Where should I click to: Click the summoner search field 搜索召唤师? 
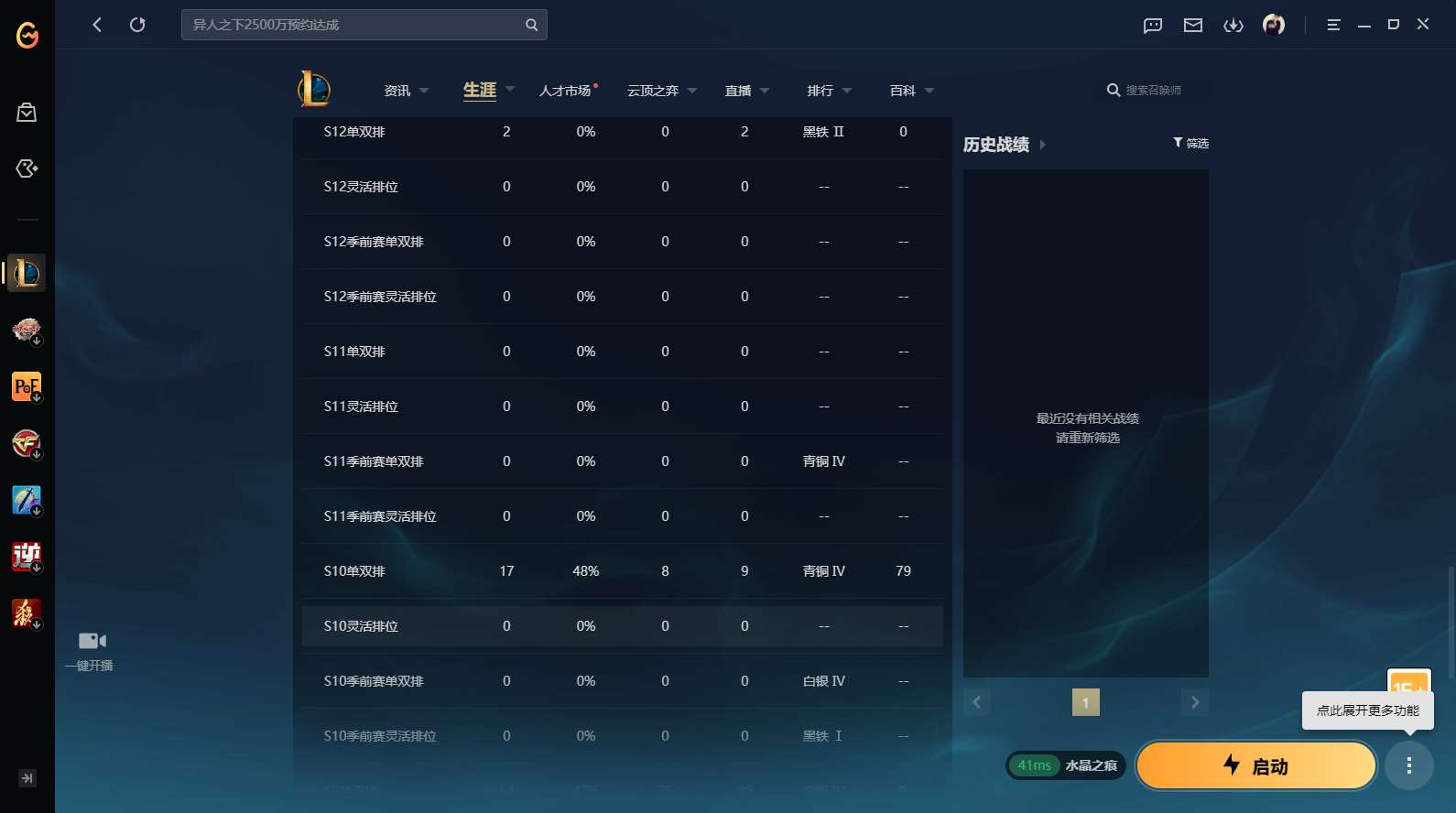(1154, 90)
